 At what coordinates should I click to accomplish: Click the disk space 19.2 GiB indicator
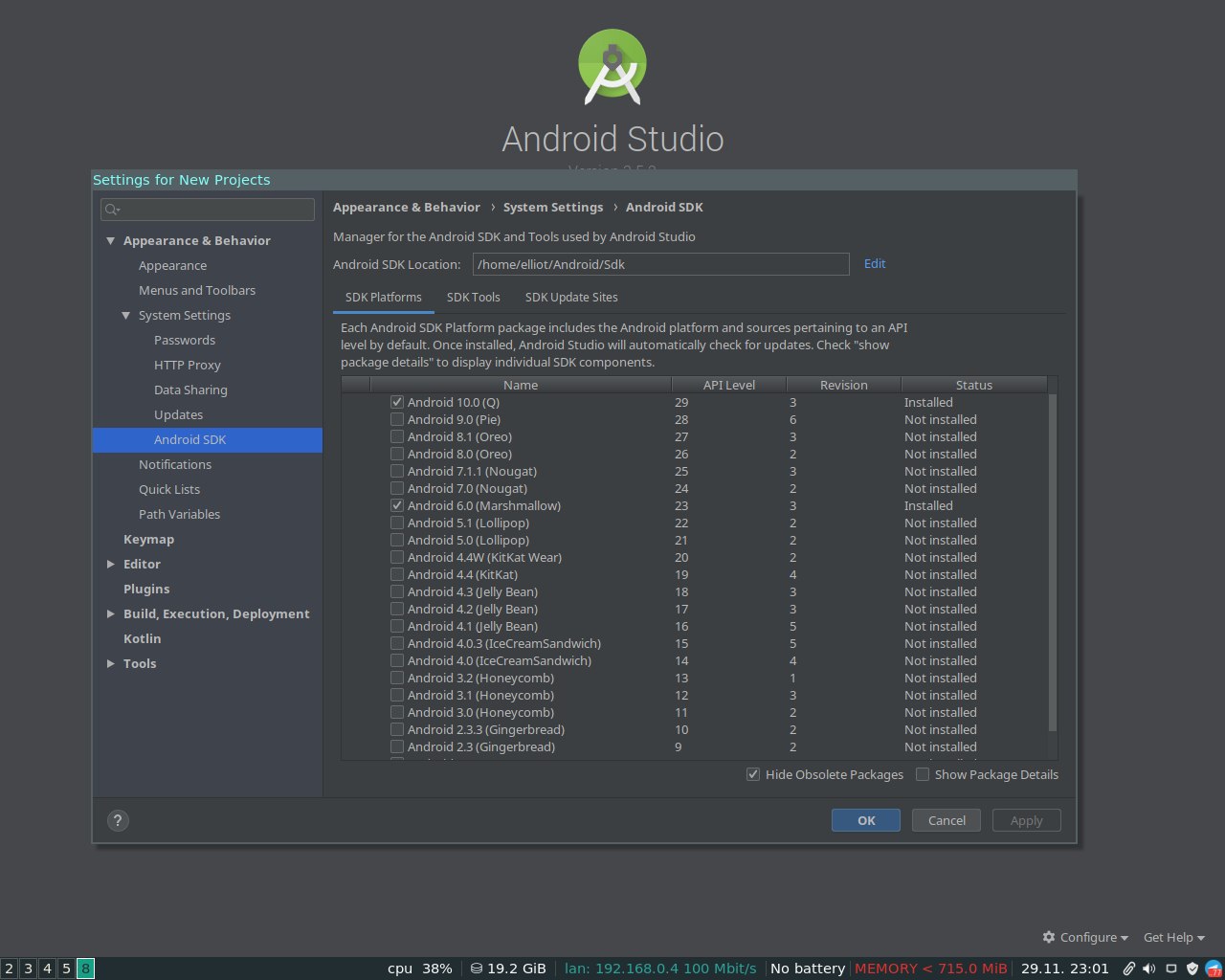[x=508, y=969]
